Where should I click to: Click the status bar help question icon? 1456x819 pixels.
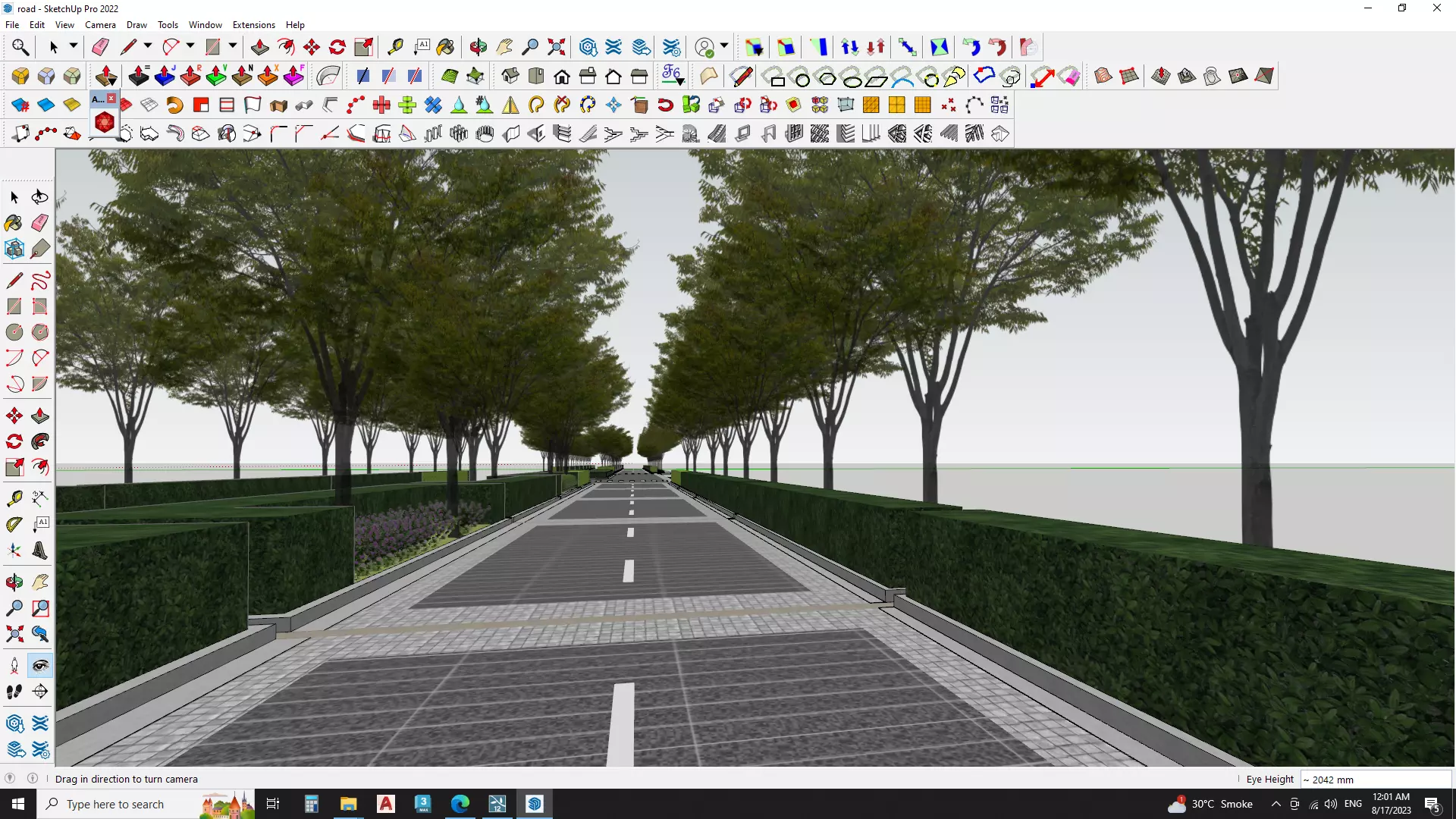[x=10, y=778]
